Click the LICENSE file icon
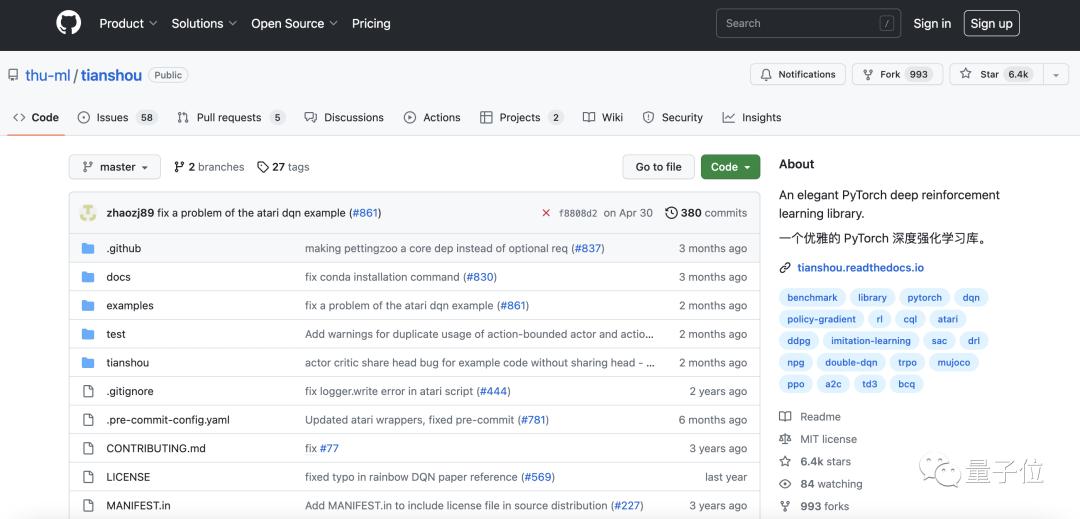The width and height of the screenshot is (1080, 519). 88,477
